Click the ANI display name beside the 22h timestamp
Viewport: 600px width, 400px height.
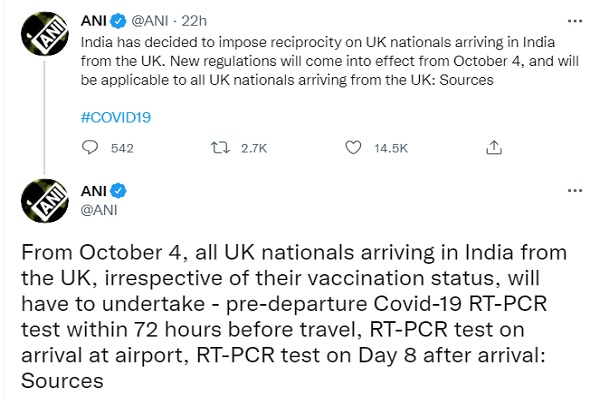92,20
